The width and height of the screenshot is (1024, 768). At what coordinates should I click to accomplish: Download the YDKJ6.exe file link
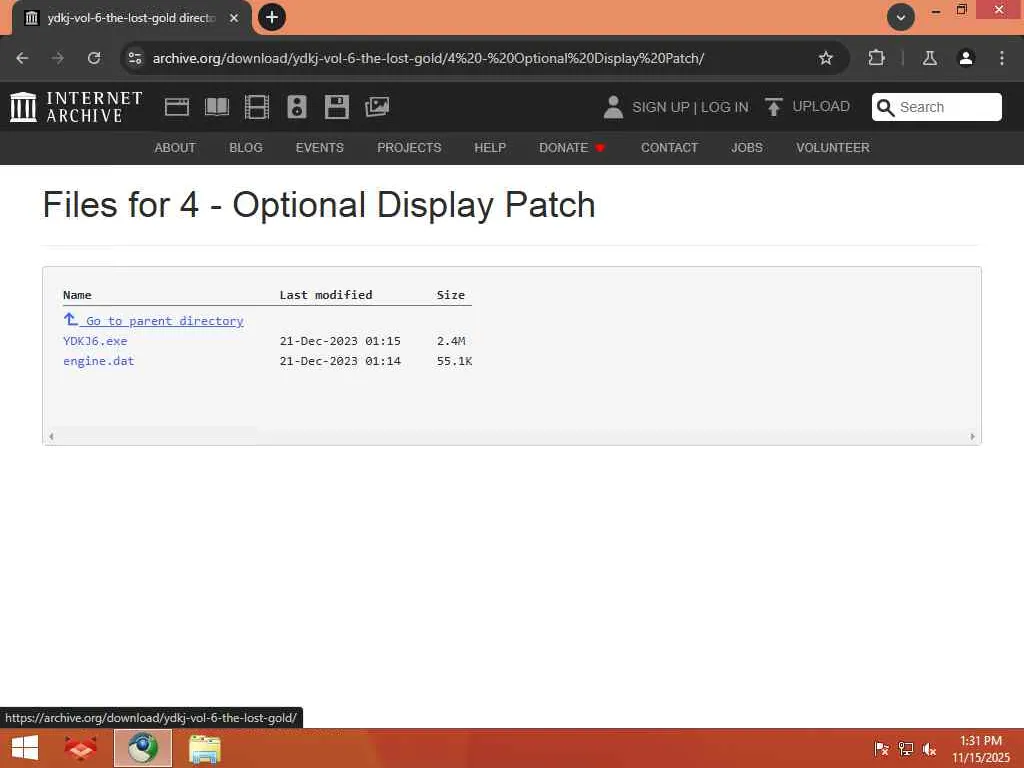click(x=95, y=341)
